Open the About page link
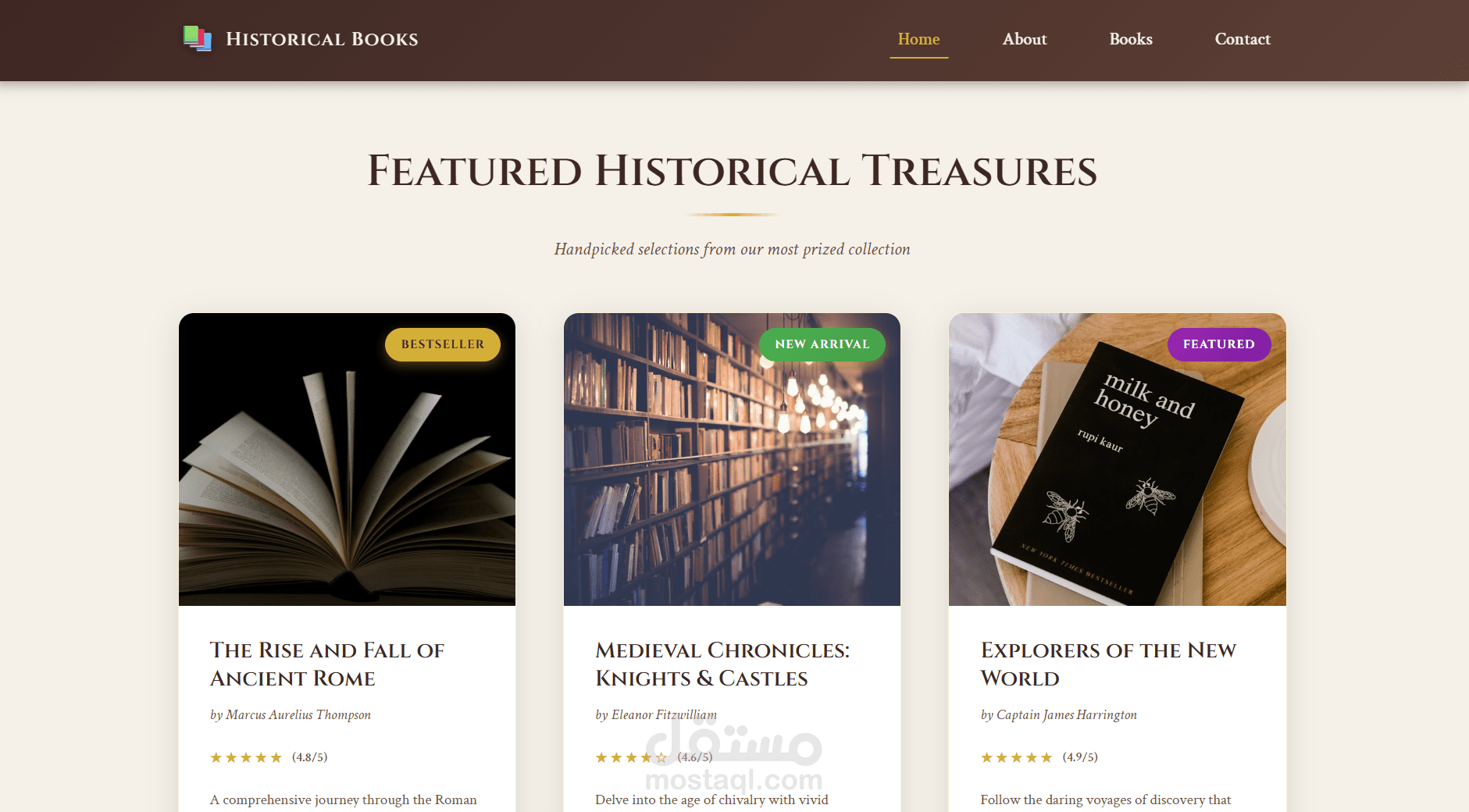 [x=1025, y=39]
